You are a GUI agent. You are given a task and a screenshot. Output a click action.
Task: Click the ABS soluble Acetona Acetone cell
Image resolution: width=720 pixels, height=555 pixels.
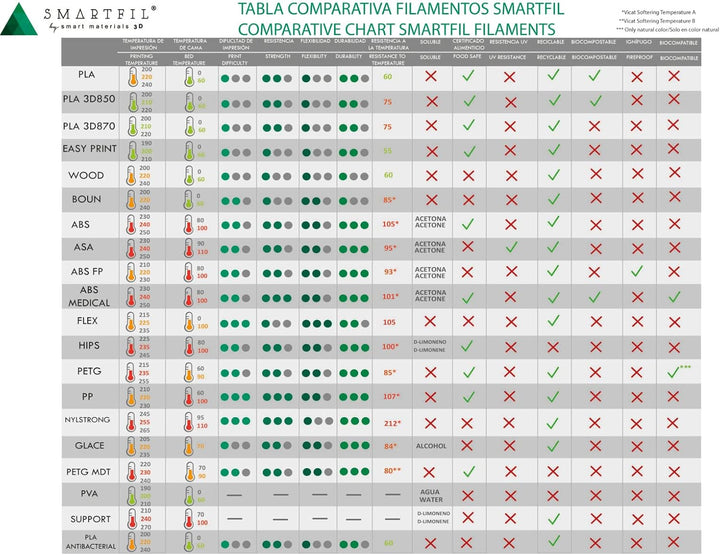coord(430,222)
